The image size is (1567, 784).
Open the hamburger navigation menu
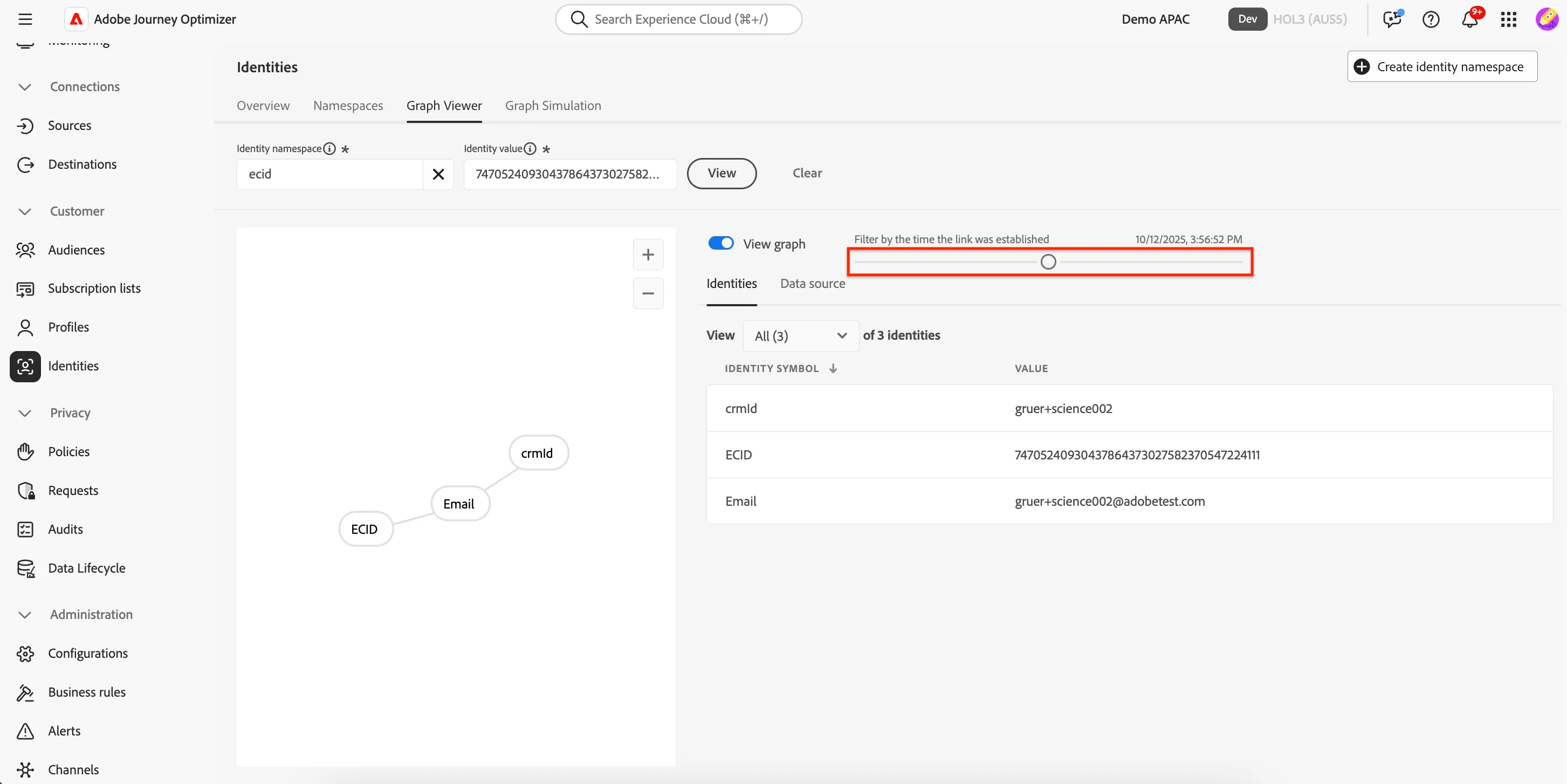click(x=25, y=19)
